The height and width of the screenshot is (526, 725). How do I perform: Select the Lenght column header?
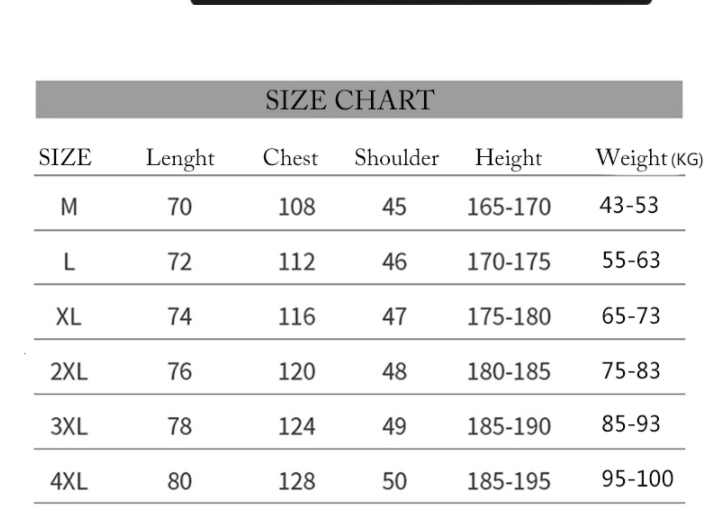point(180,158)
